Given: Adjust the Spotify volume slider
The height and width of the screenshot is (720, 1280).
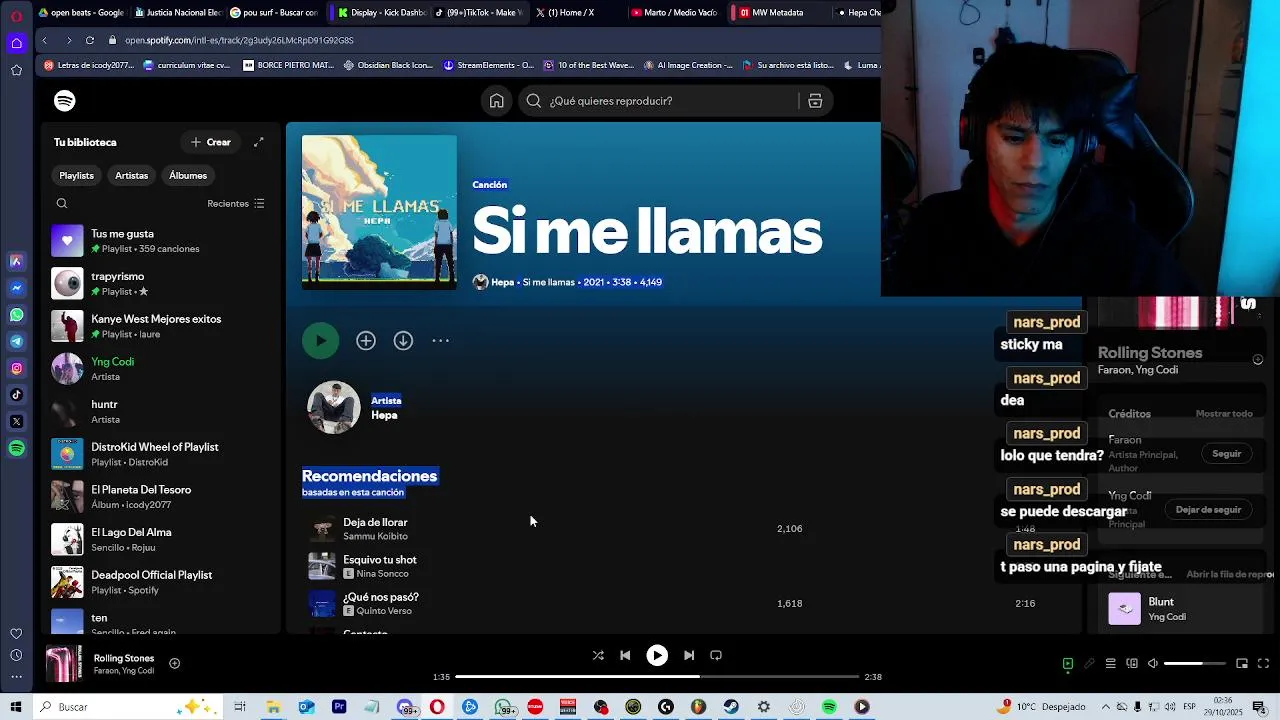Looking at the screenshot, I should [x=1195, y=664].
